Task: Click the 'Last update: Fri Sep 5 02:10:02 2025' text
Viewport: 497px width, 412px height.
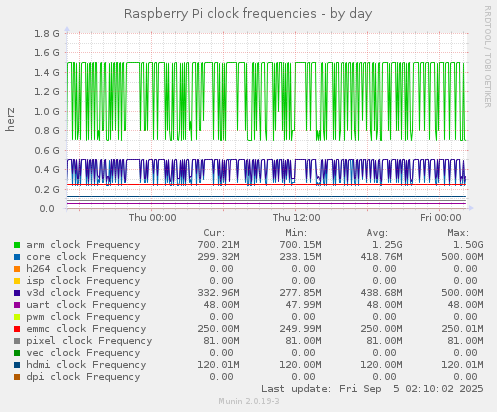Action: tap(372, 389)
